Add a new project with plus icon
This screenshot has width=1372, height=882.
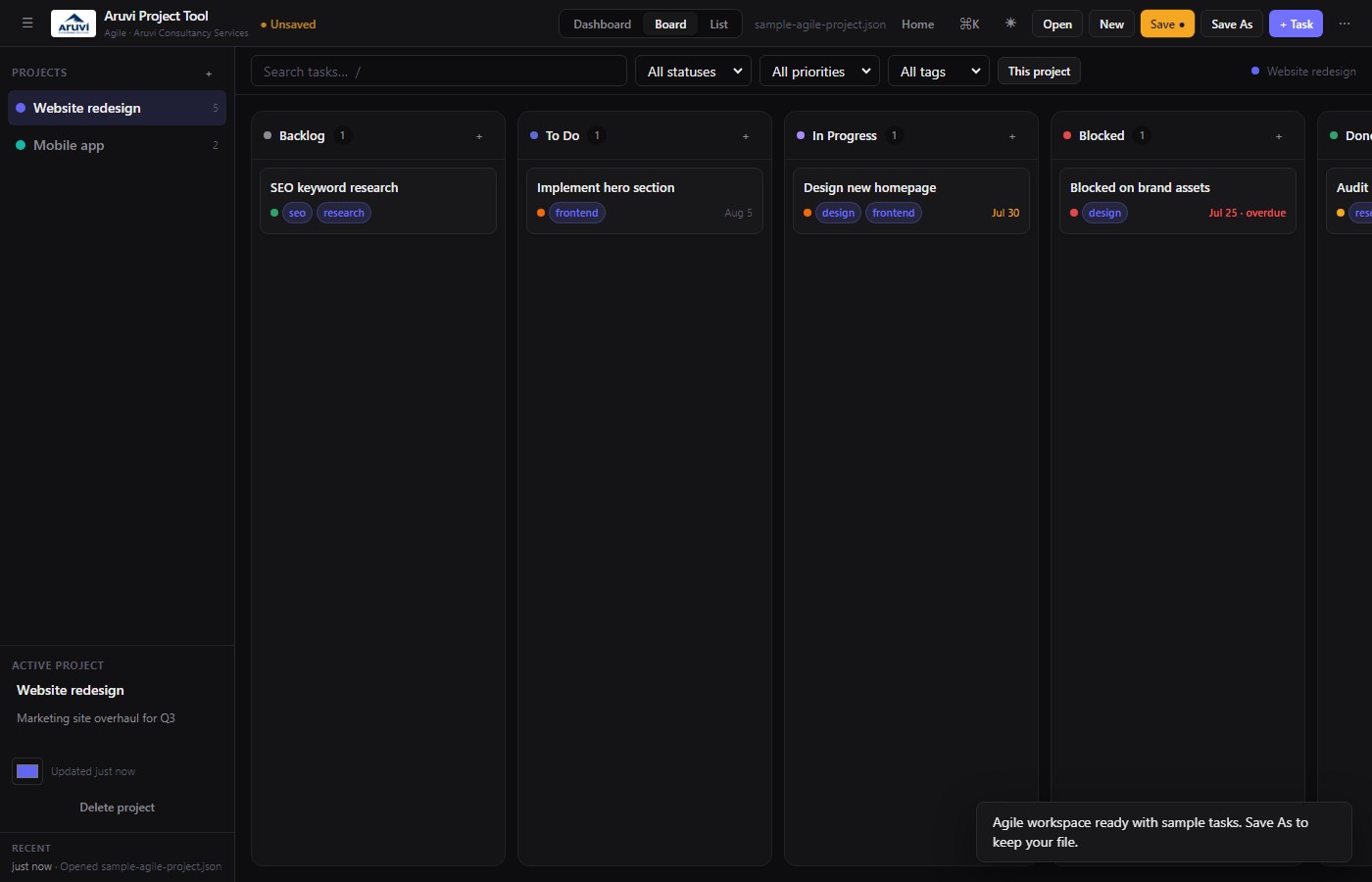(x=209, y=73)
